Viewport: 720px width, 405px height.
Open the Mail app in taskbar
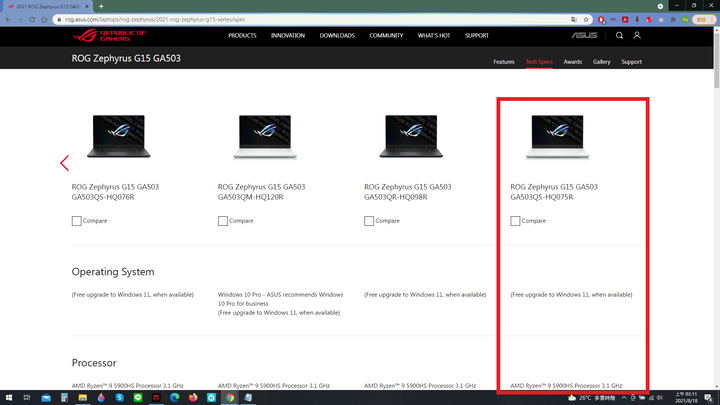point(46,398)
